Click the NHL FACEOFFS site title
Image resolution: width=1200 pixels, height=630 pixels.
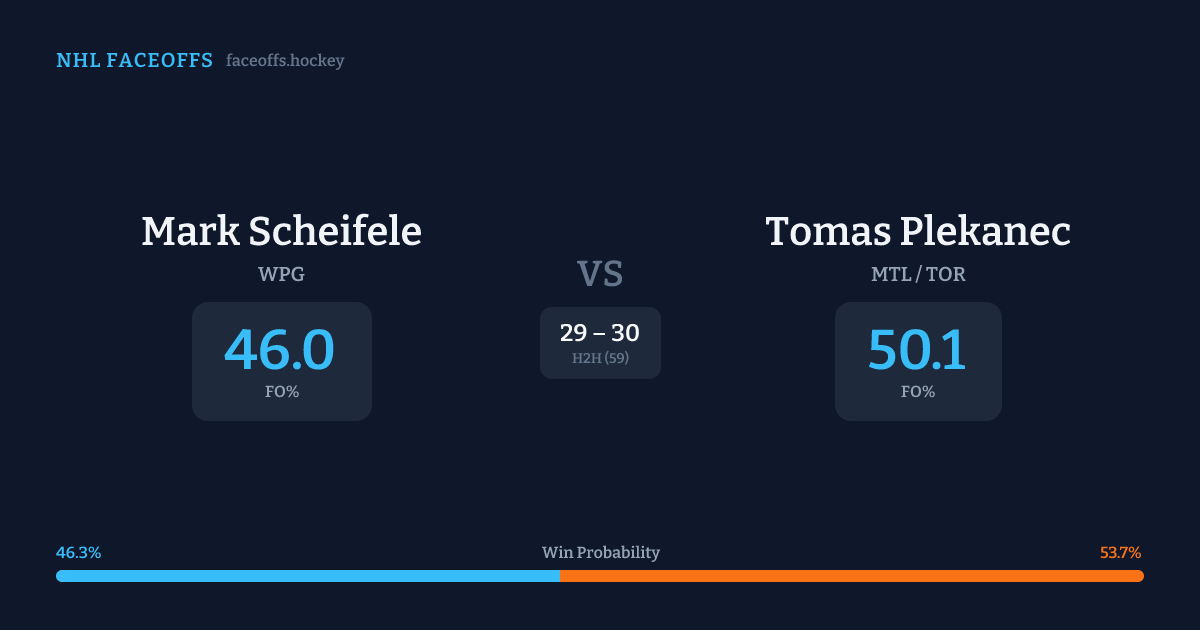tap(134, 61)
